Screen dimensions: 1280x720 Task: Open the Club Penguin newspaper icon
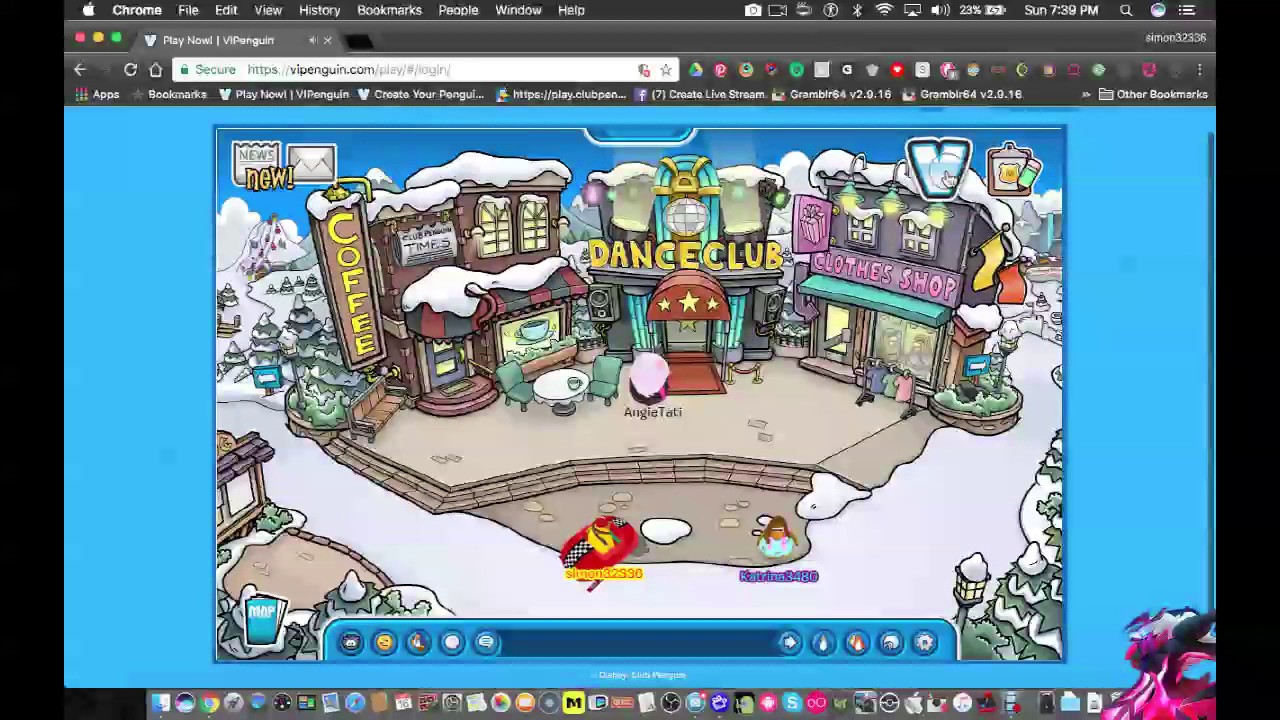click(x=257, y=162)
